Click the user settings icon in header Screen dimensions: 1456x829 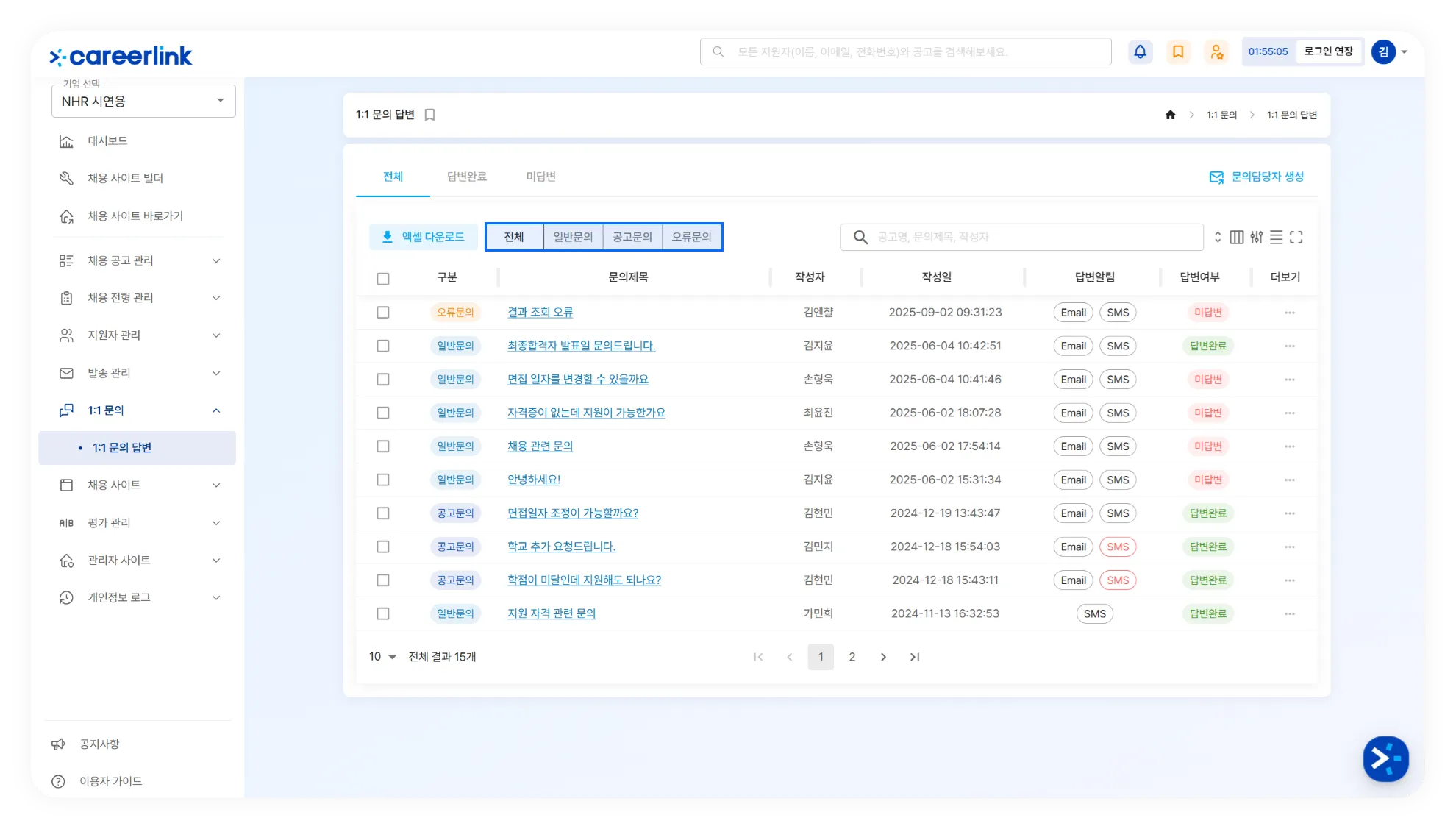[1217, 51]
